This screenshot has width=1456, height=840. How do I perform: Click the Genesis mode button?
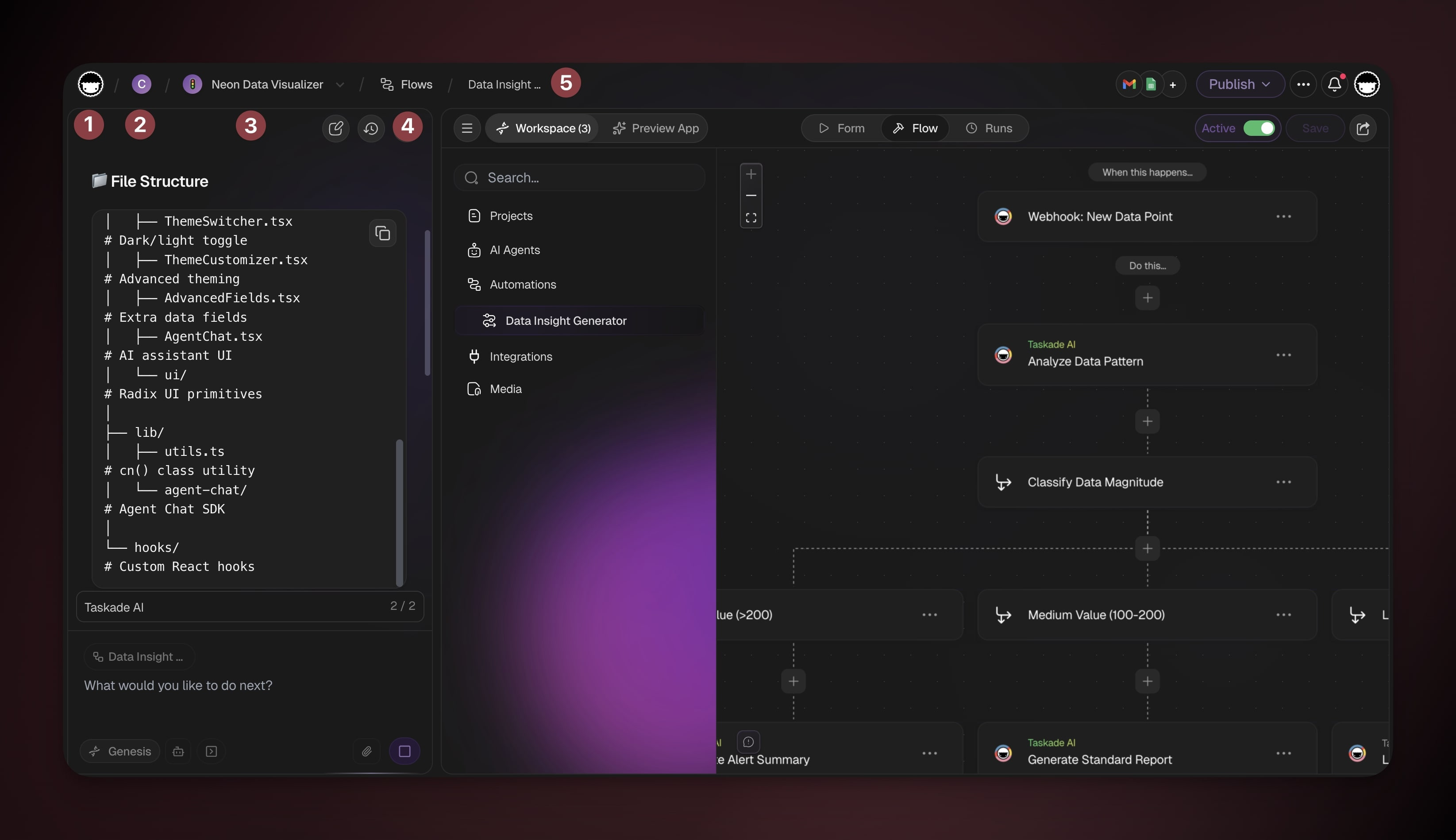coord(120,751)
